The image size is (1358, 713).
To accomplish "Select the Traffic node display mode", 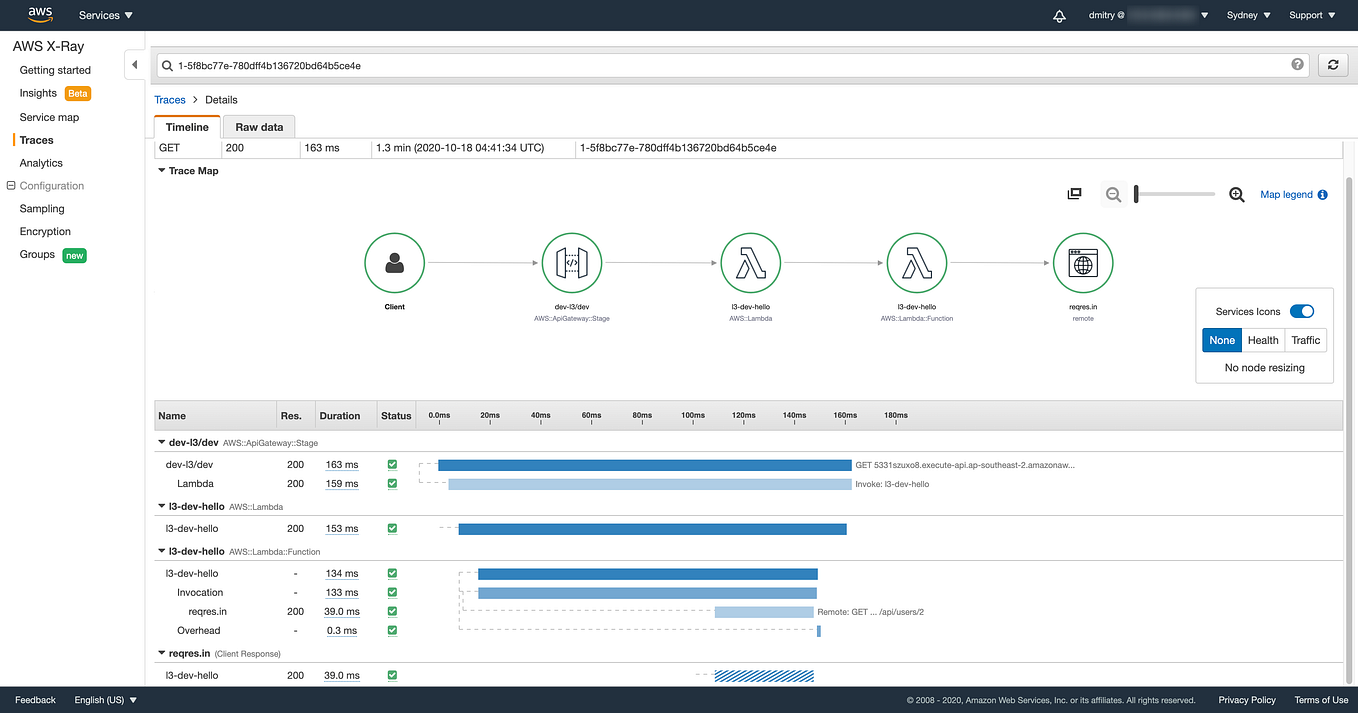I will click(x=1305, y=340).
